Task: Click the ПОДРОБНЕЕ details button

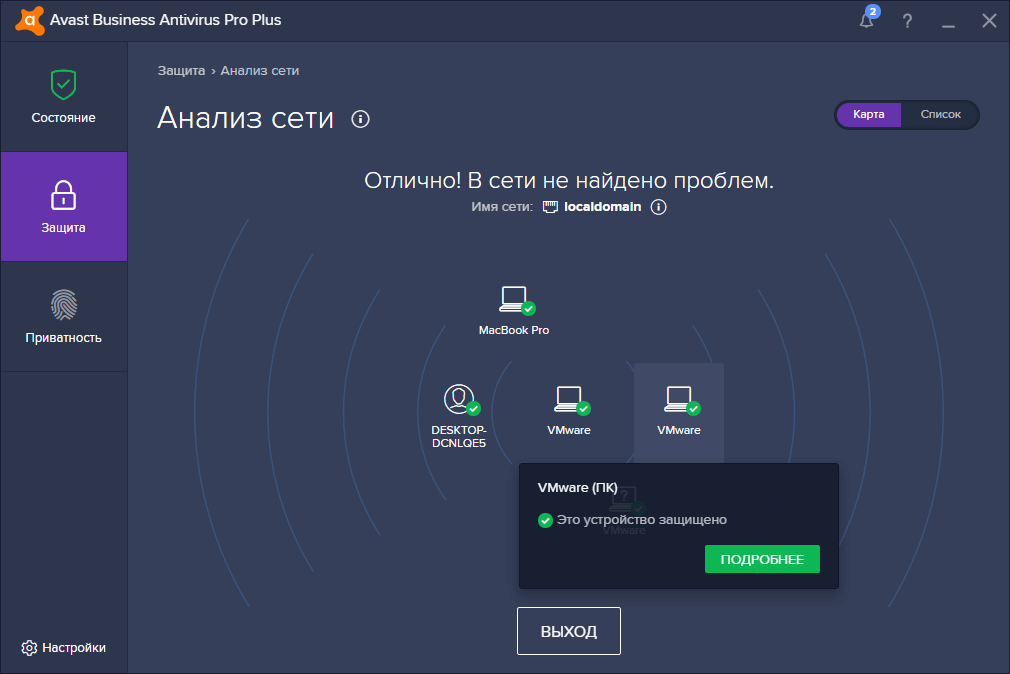Action: click(762, 559)
